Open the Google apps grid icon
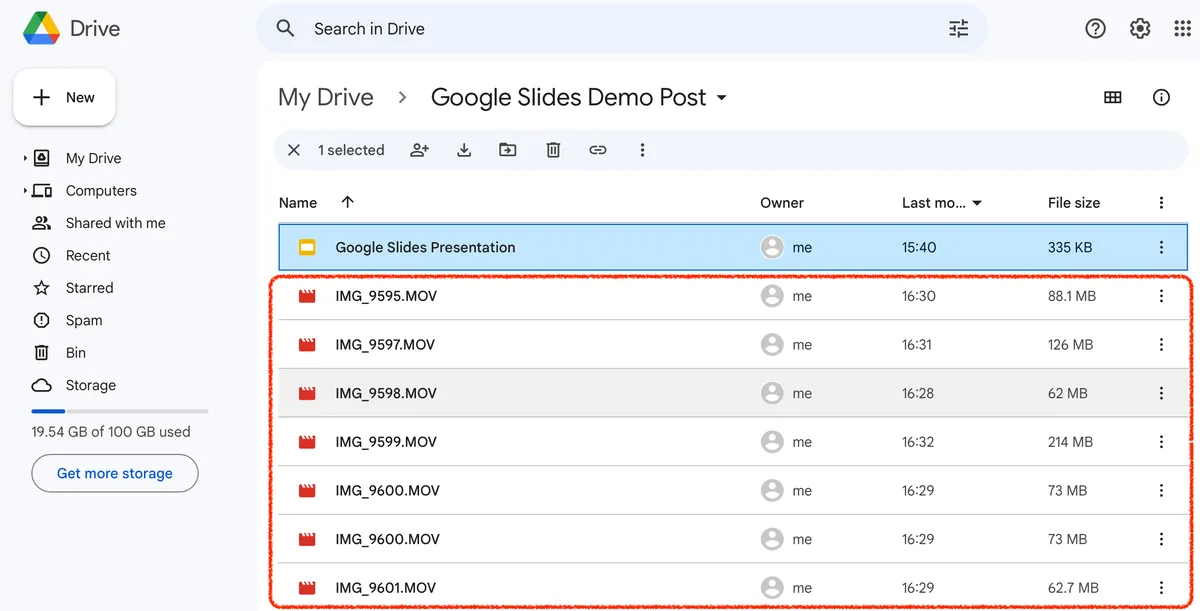Image resolution: width=1200 pixels, height=611 pixels. point(1182,29)
